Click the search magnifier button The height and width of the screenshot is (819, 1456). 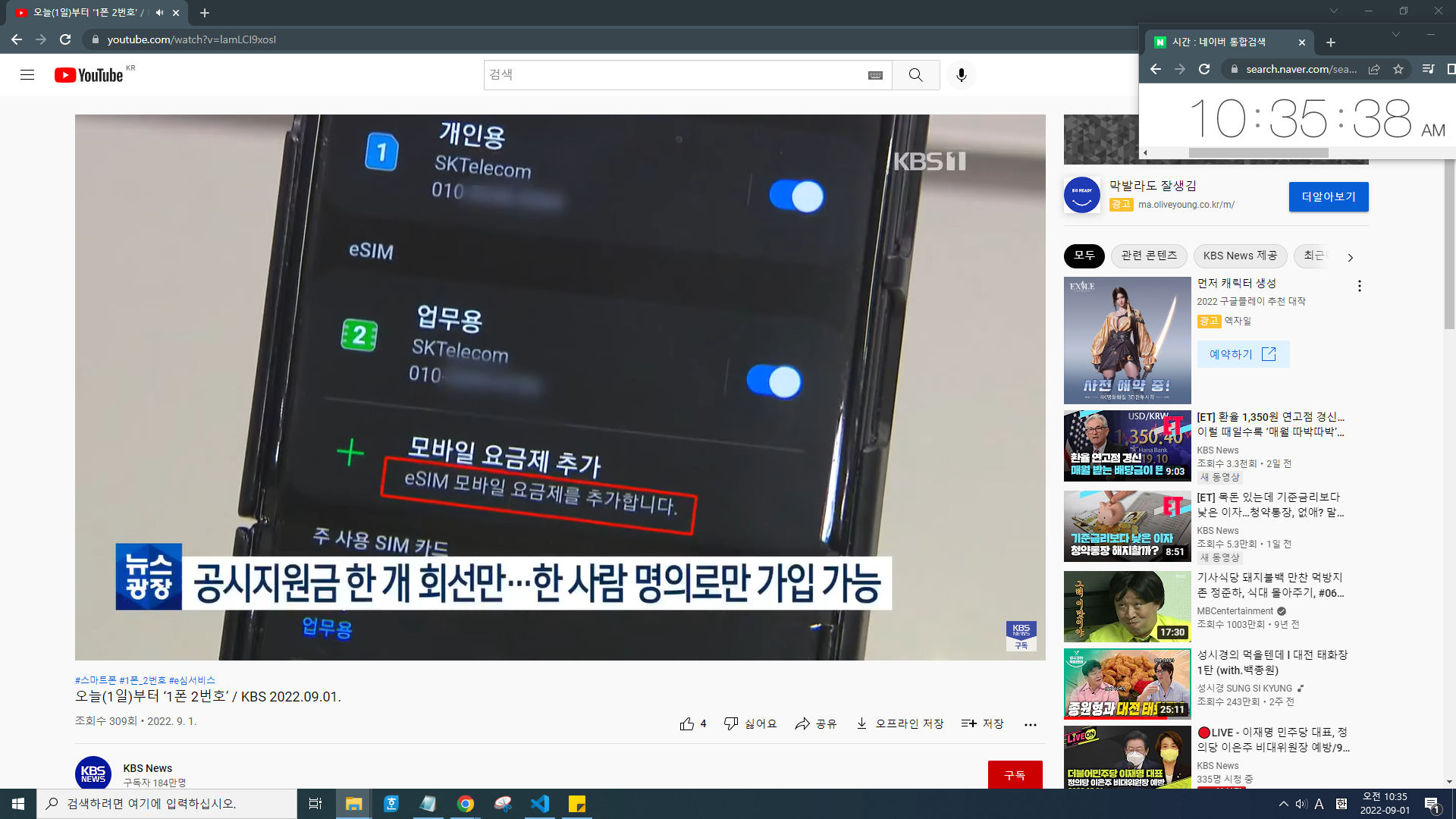tap(915, 75)
